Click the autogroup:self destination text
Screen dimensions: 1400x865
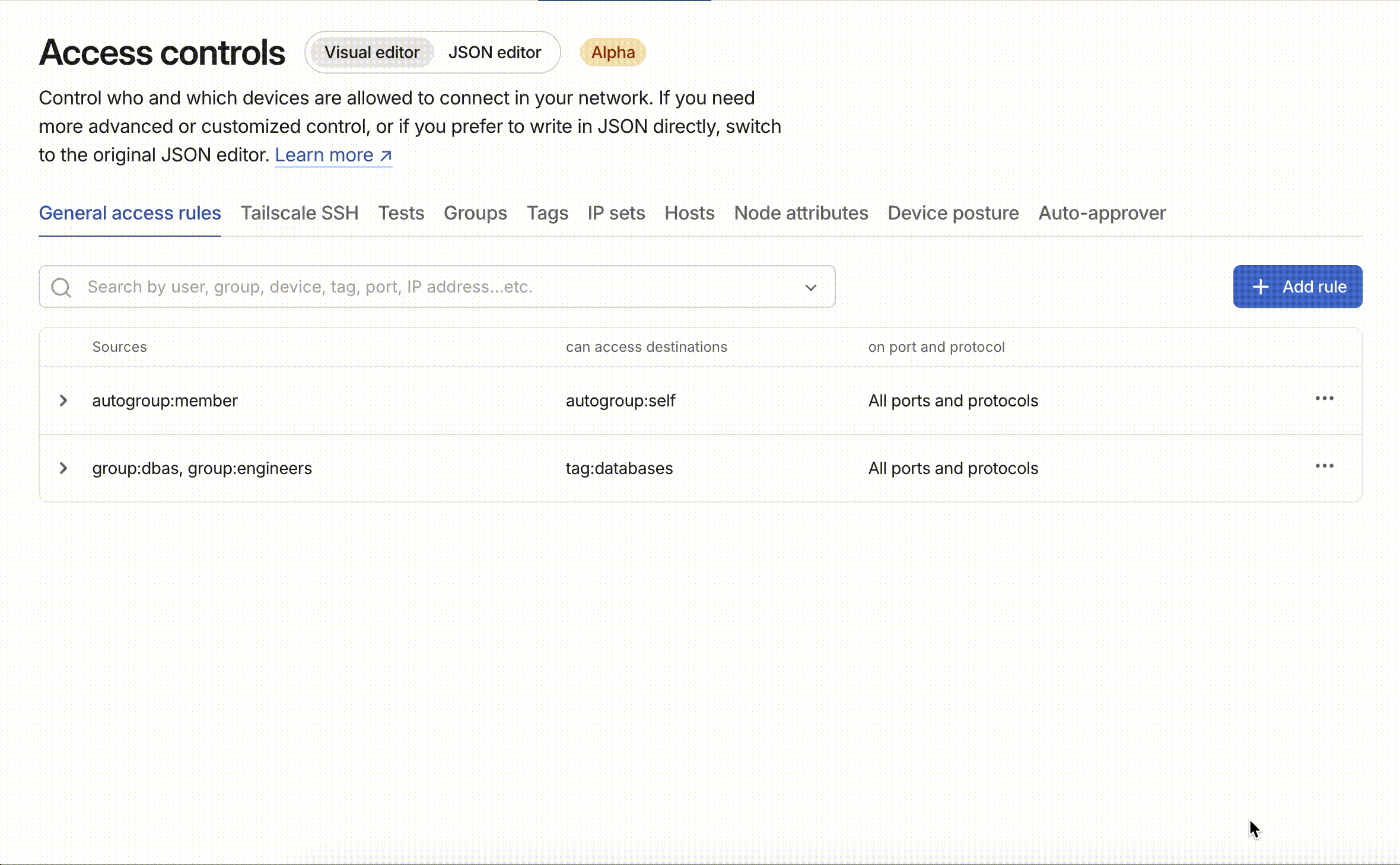tap(621, 400)
